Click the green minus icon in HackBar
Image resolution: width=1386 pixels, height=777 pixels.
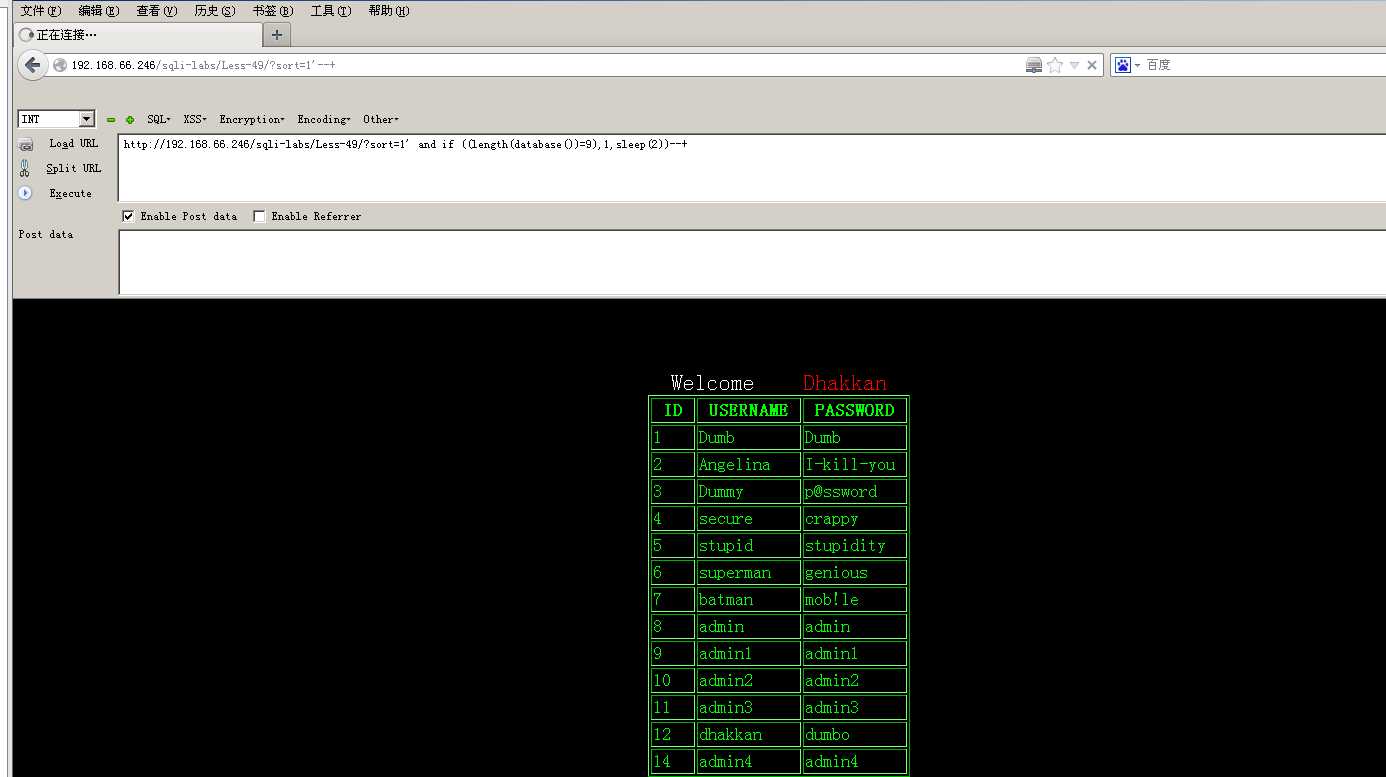tap(111, 119)
